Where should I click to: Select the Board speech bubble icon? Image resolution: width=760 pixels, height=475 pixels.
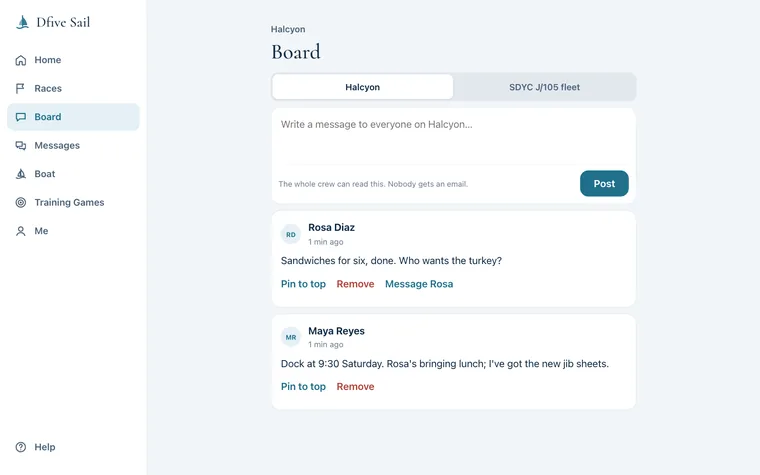21,117
